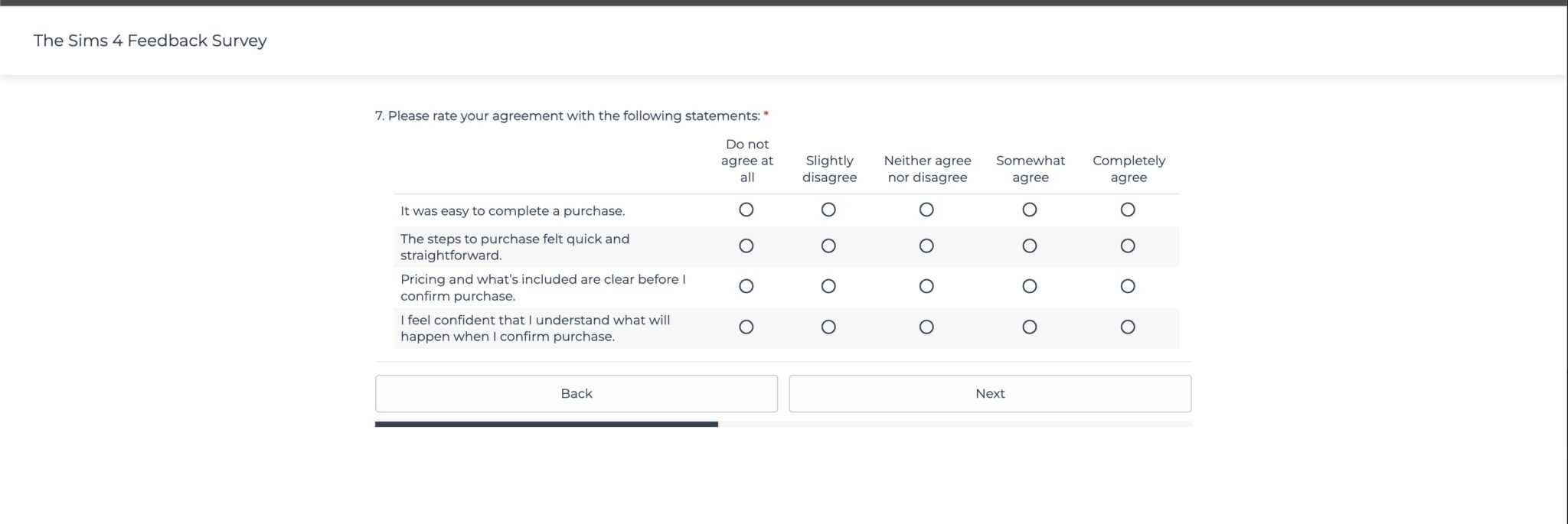Choose 'Completely agree' for pricing clarity statement
This screenshot has width=1568, height=524.
(x=1128, y=286)
